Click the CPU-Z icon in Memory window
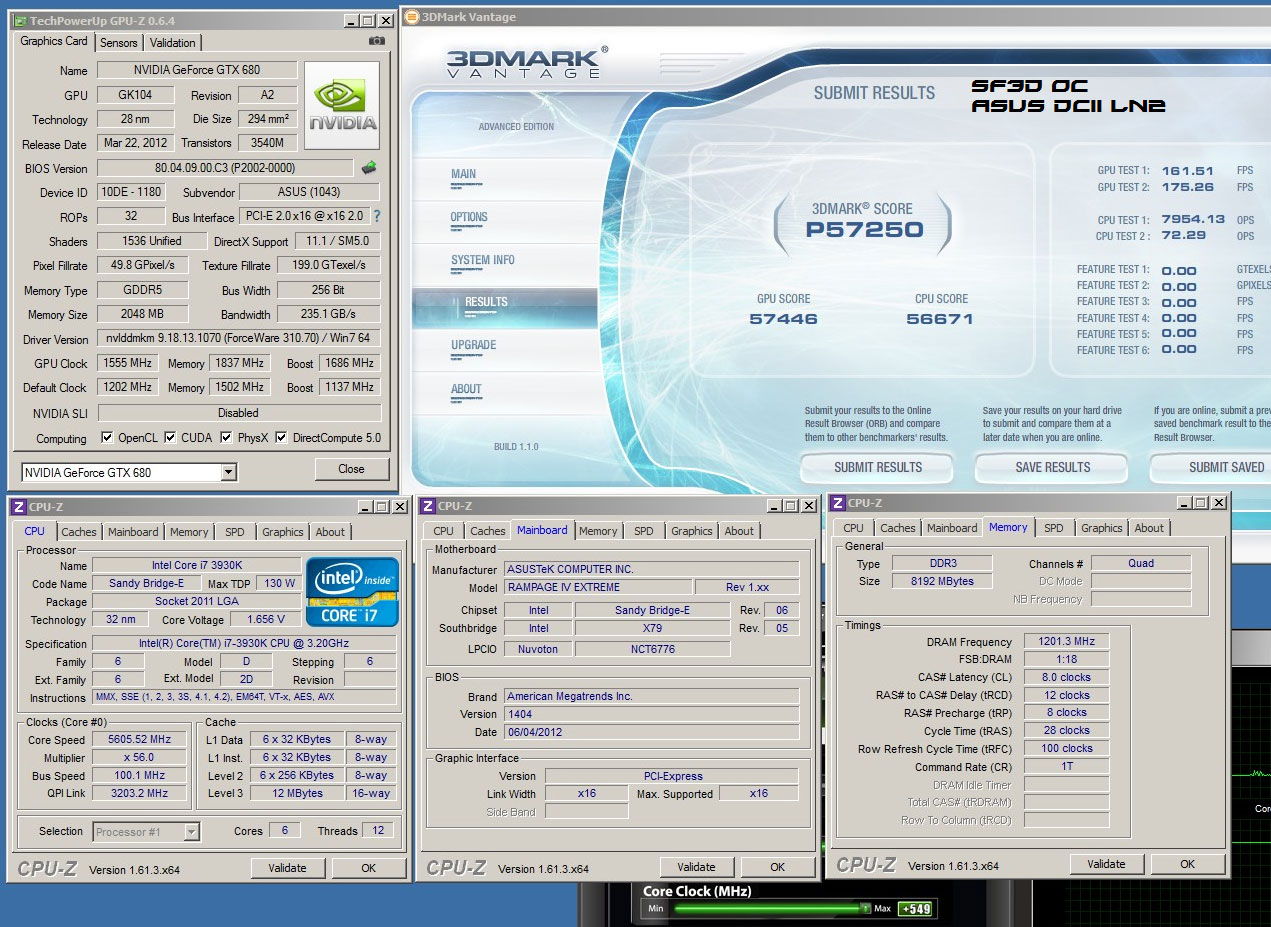This screenshot has height=927, width=1271. pyautogui.click(x=836, y=503)
